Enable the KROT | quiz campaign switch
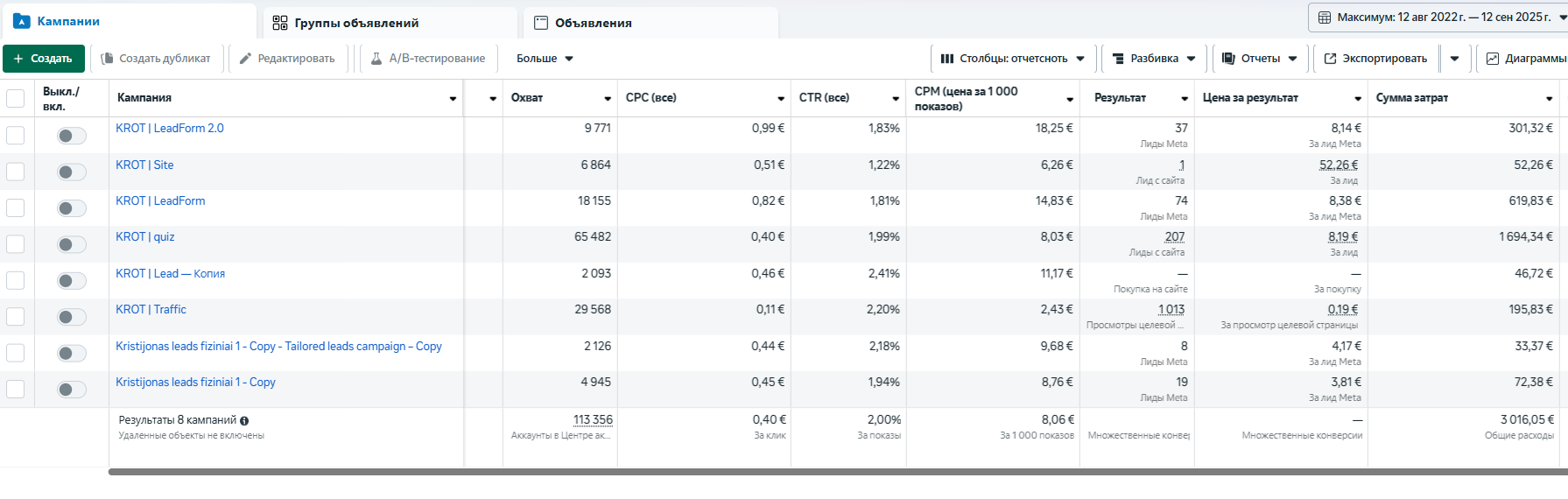1568x499 pixels. 71,244
